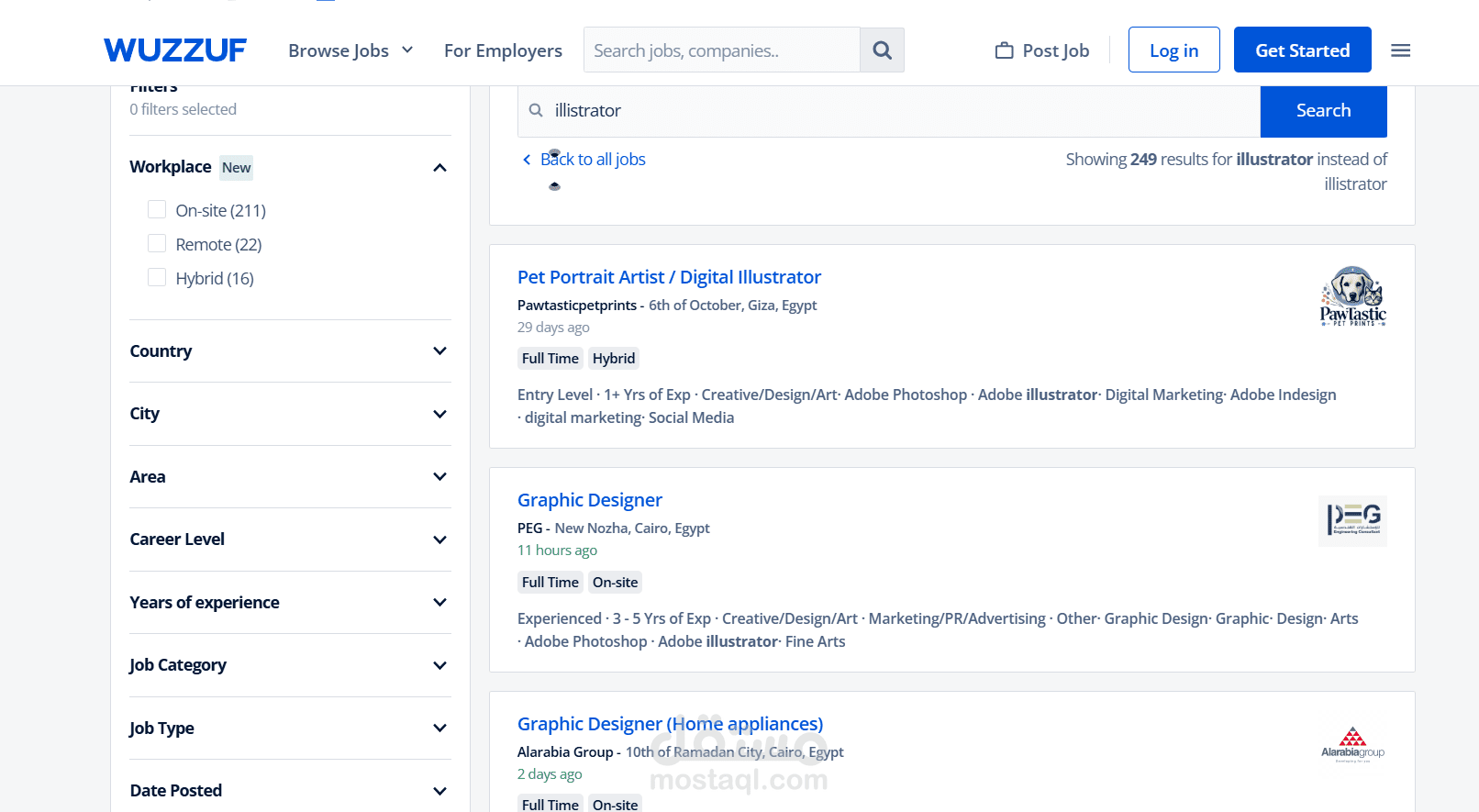Open Pet Portrait Artist job listing
The height and width of the screenshot is (812, 1479).
[x=669, y=277]
